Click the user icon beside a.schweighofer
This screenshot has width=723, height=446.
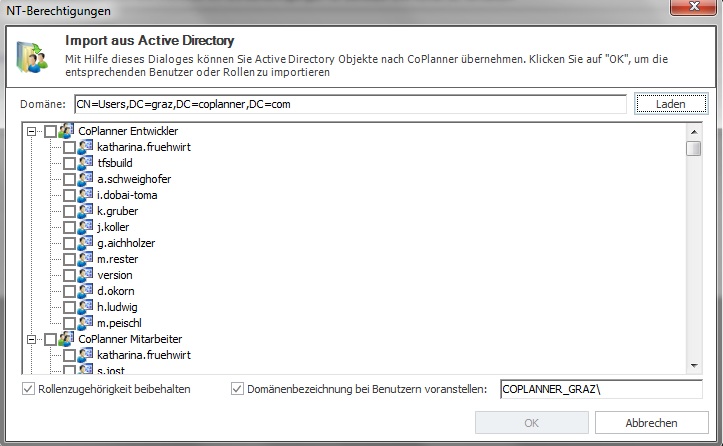(85, 179)
